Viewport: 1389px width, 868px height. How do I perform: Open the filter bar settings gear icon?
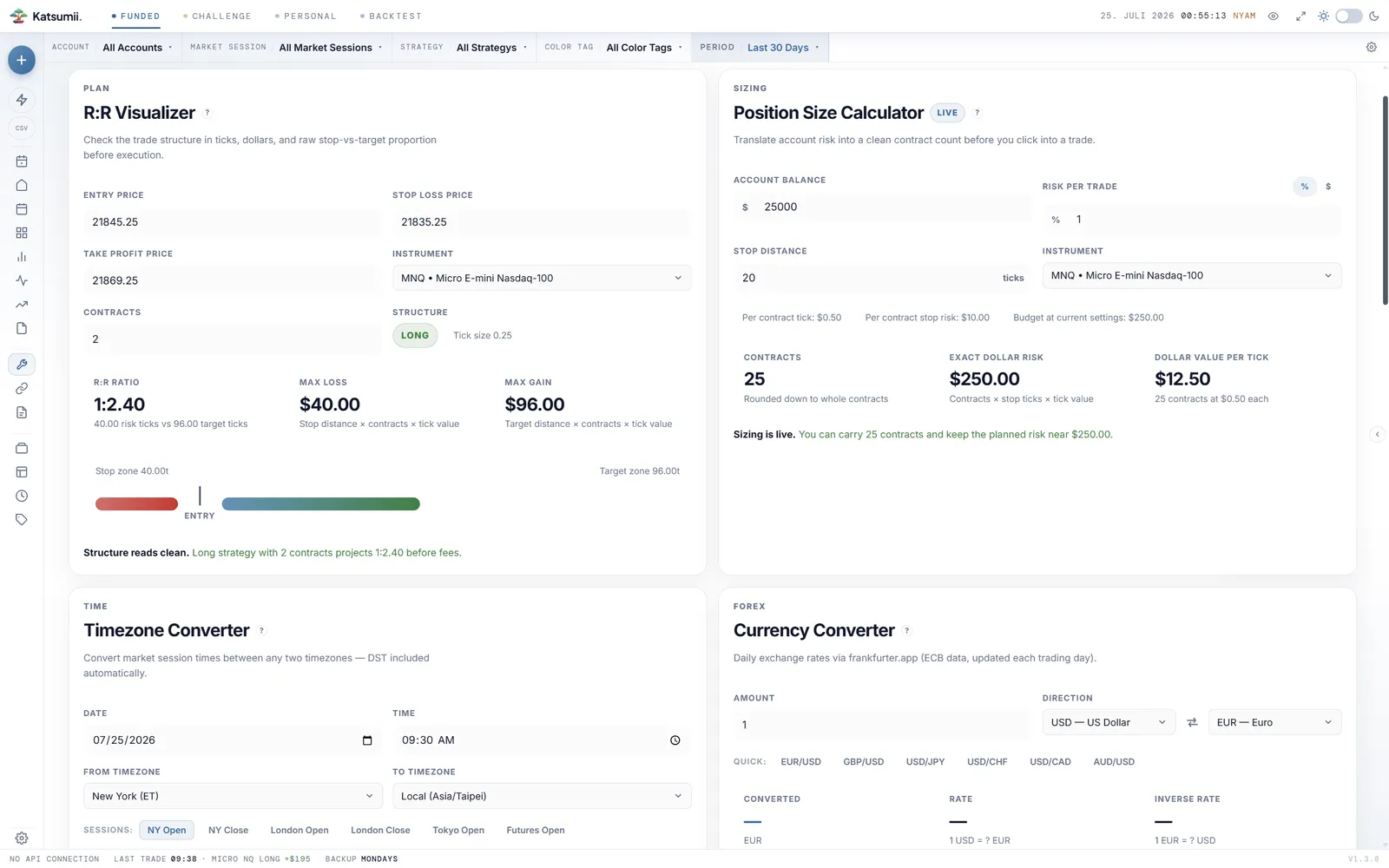click(x=1372, y=47)
